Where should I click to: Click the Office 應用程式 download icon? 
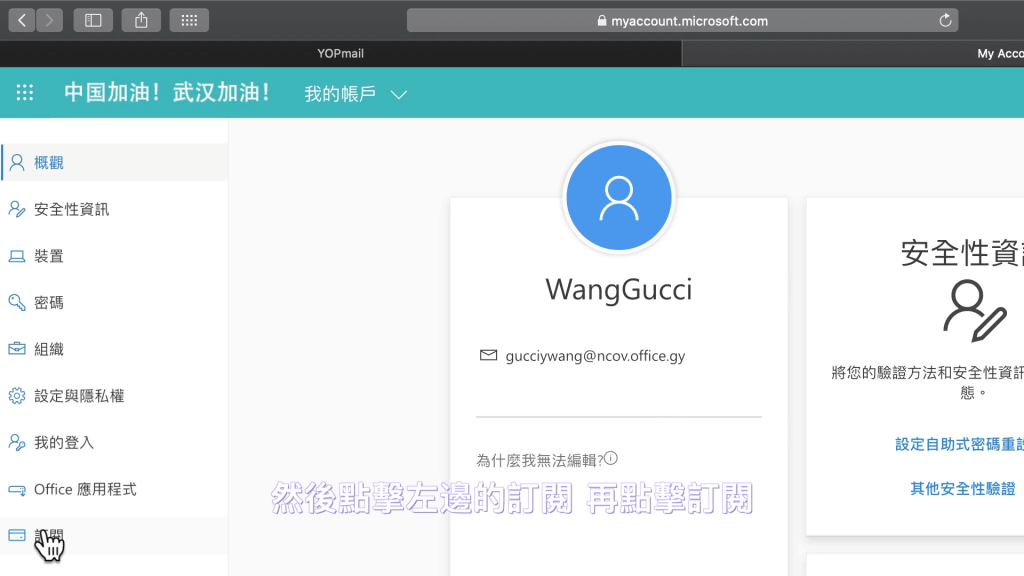[17, 490]
